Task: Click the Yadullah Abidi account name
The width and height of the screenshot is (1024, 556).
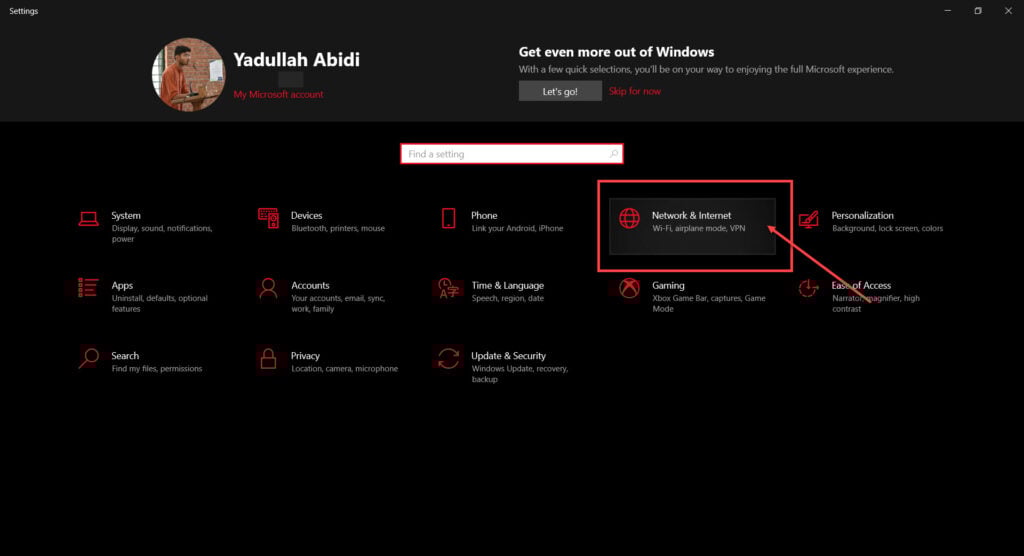Action: click(296, 59)
